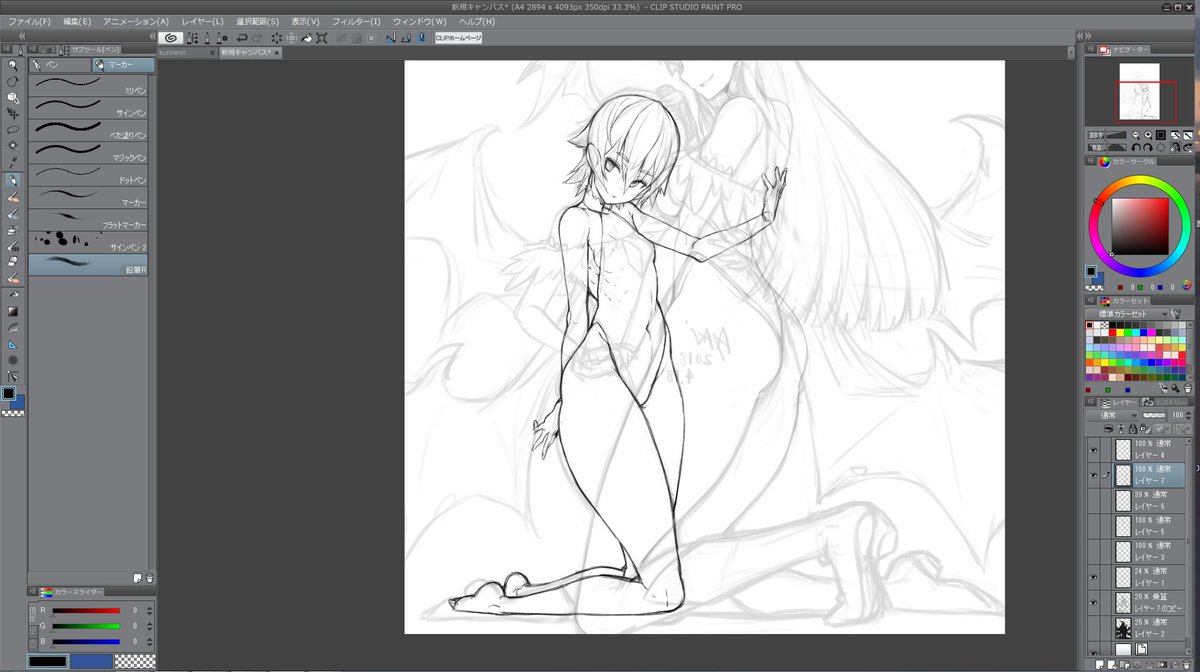The width and height of the screenshot is (1200, 672).
Task: Open レイヤー(L) menu
Action: pos(203,21)
